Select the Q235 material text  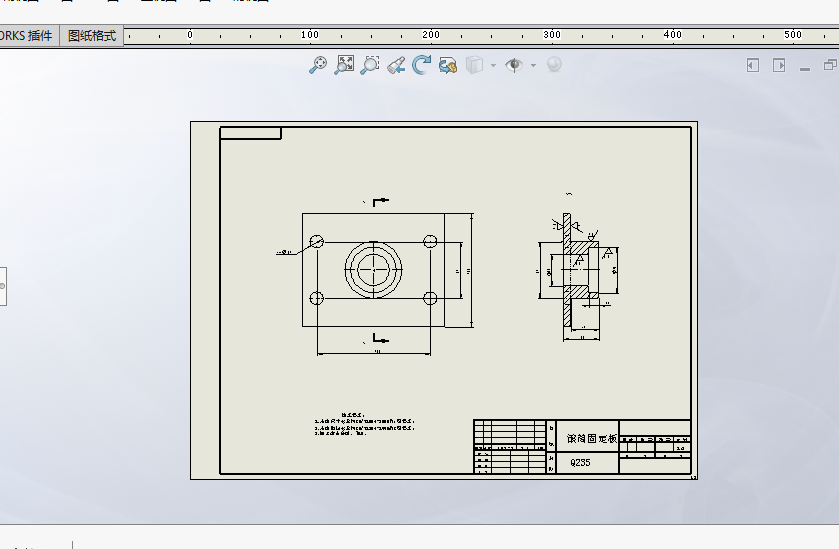tap(580, 462)
